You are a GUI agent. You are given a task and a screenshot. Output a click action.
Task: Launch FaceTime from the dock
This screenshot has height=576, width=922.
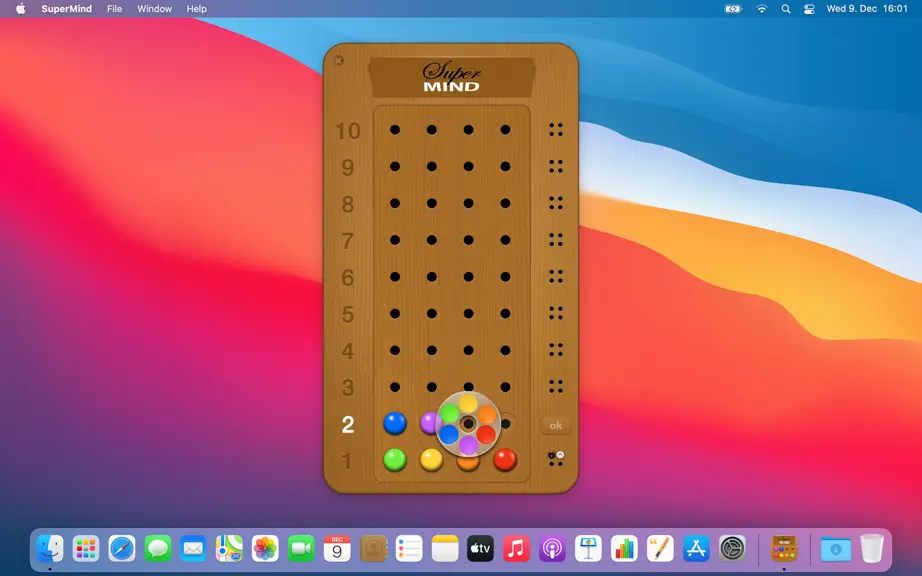point(301,549)
